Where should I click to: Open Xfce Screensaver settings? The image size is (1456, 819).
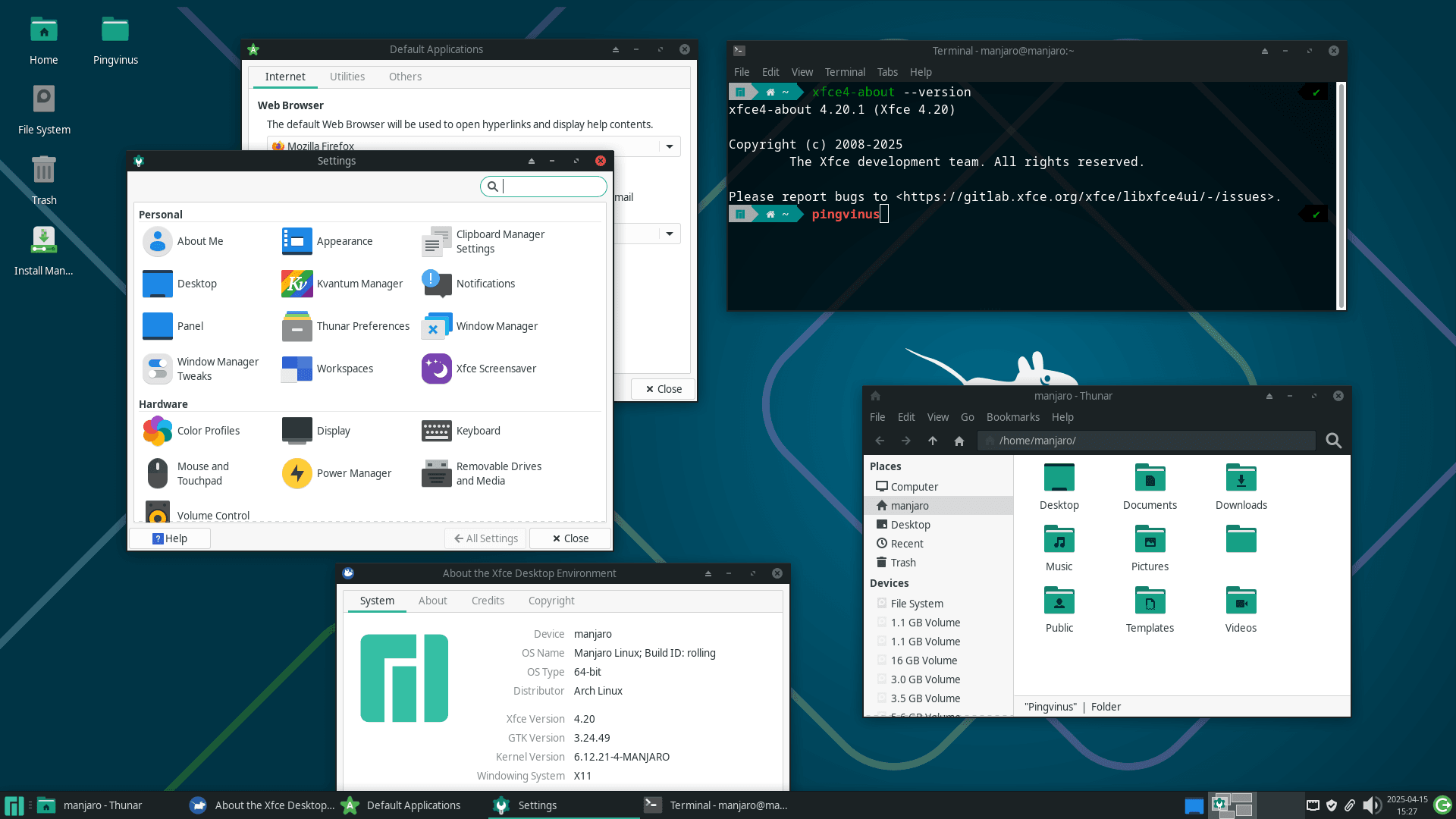click(436, 369)
